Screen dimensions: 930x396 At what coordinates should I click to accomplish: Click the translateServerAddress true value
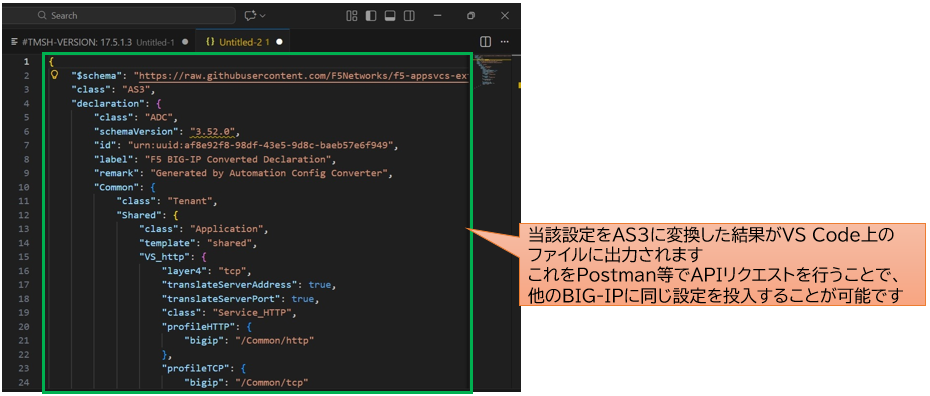pos(320,284)
